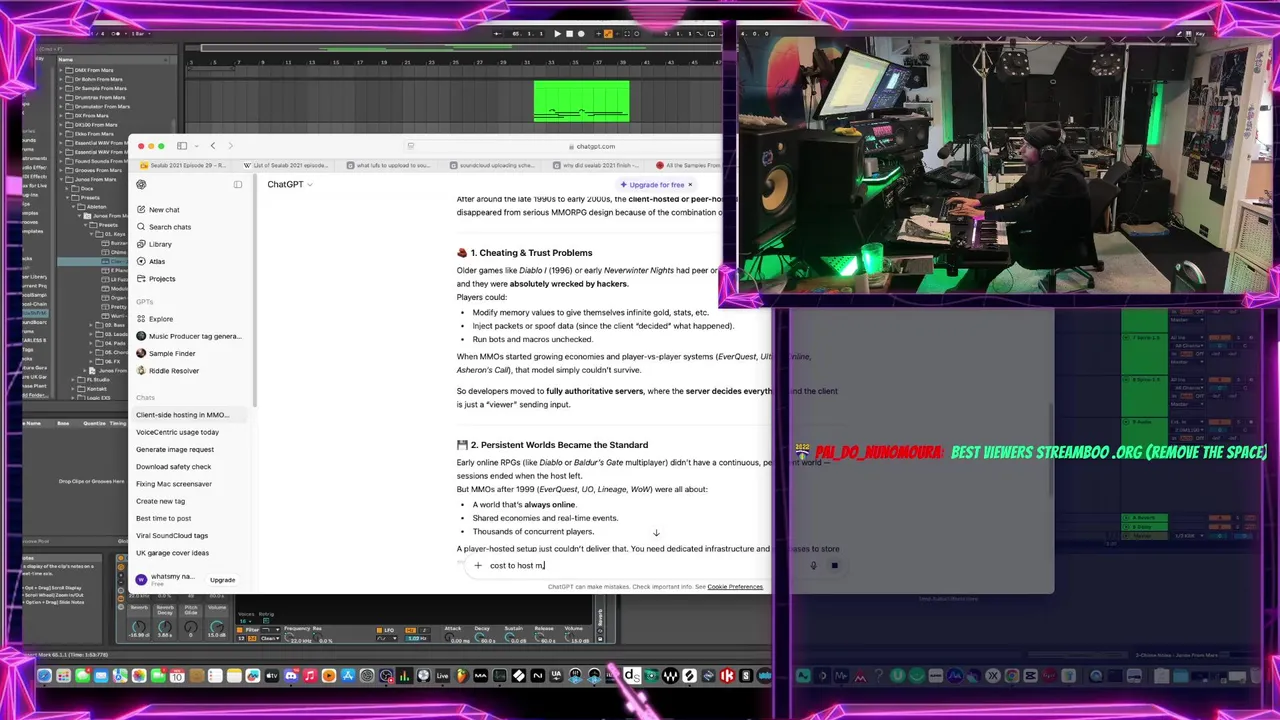Open the UK garage cover ideas chat

pos(172,553)
